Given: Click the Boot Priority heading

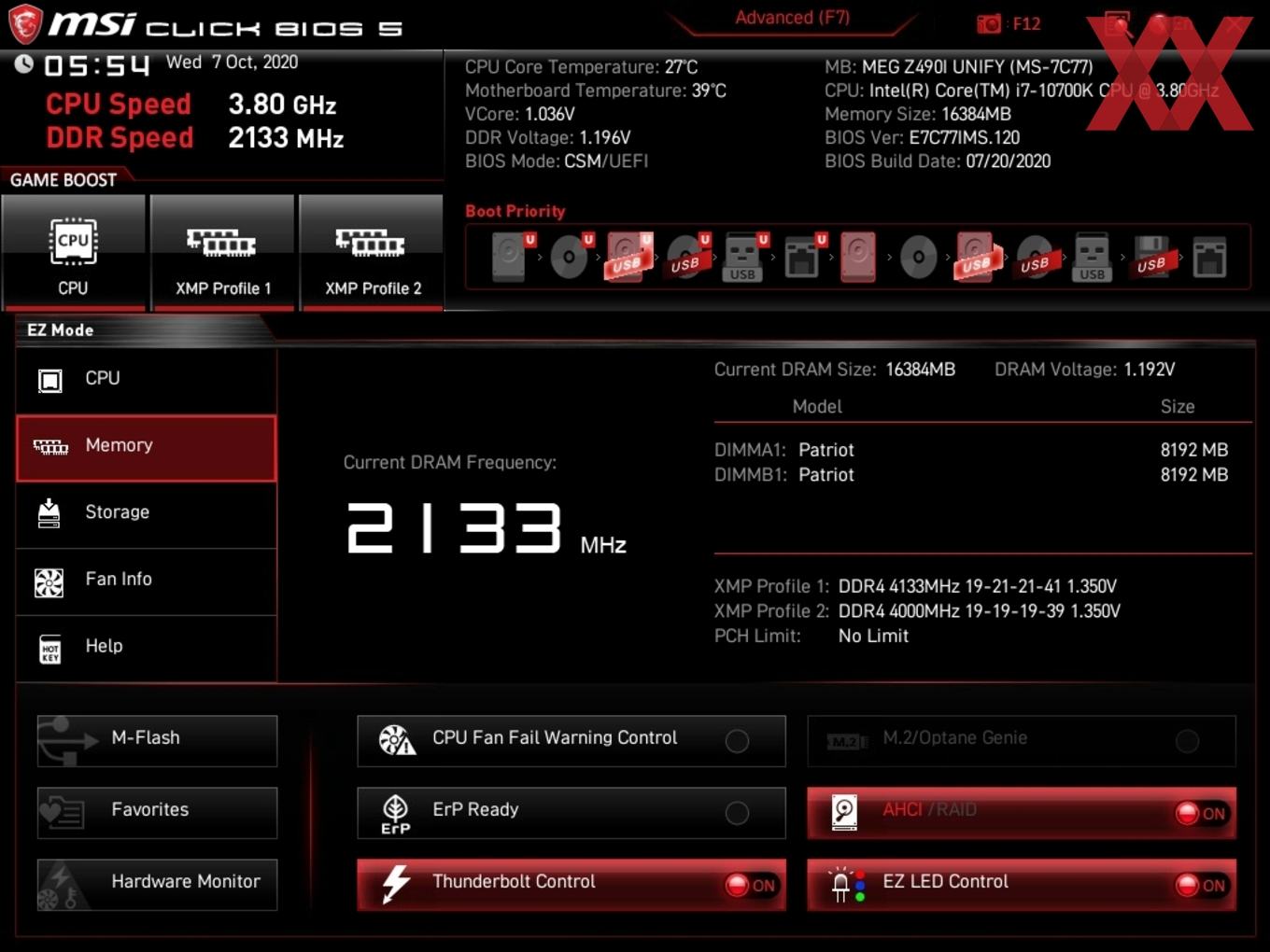Looking at the screenshot, I should pyautogui.click(x=515, y=211).
